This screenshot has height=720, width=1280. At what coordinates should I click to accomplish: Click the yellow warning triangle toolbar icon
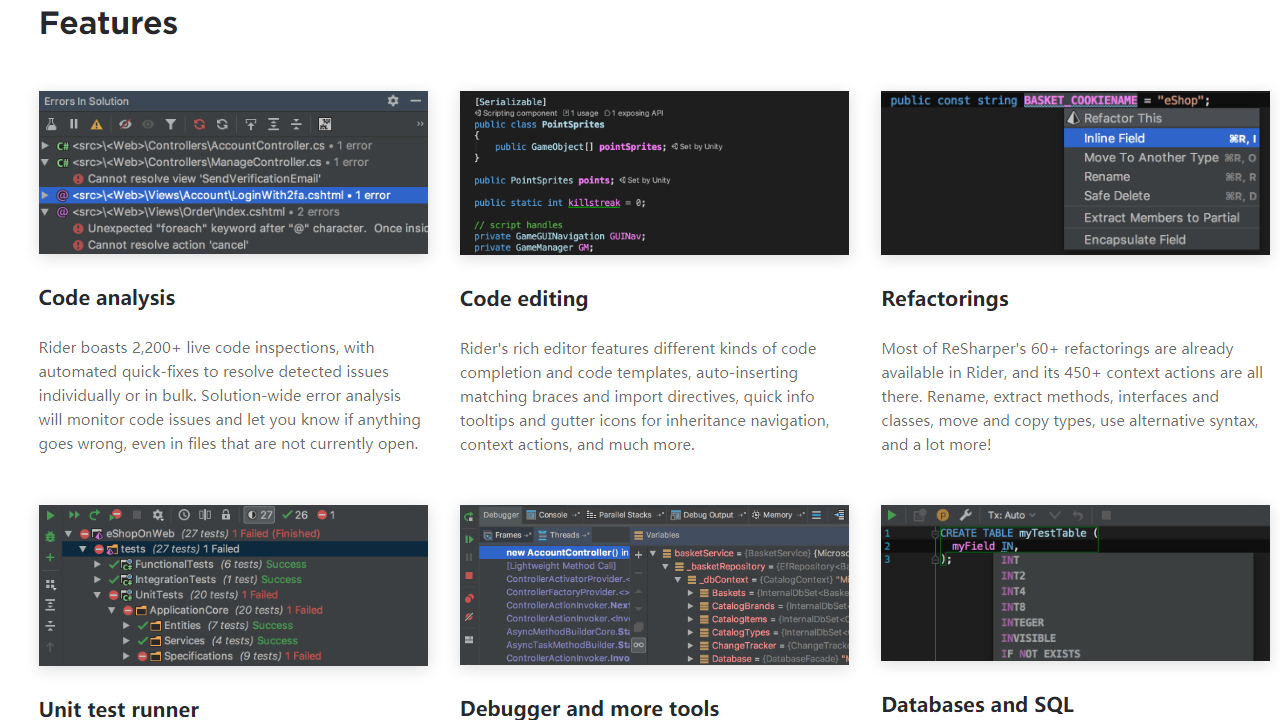[x=96, y=124]
